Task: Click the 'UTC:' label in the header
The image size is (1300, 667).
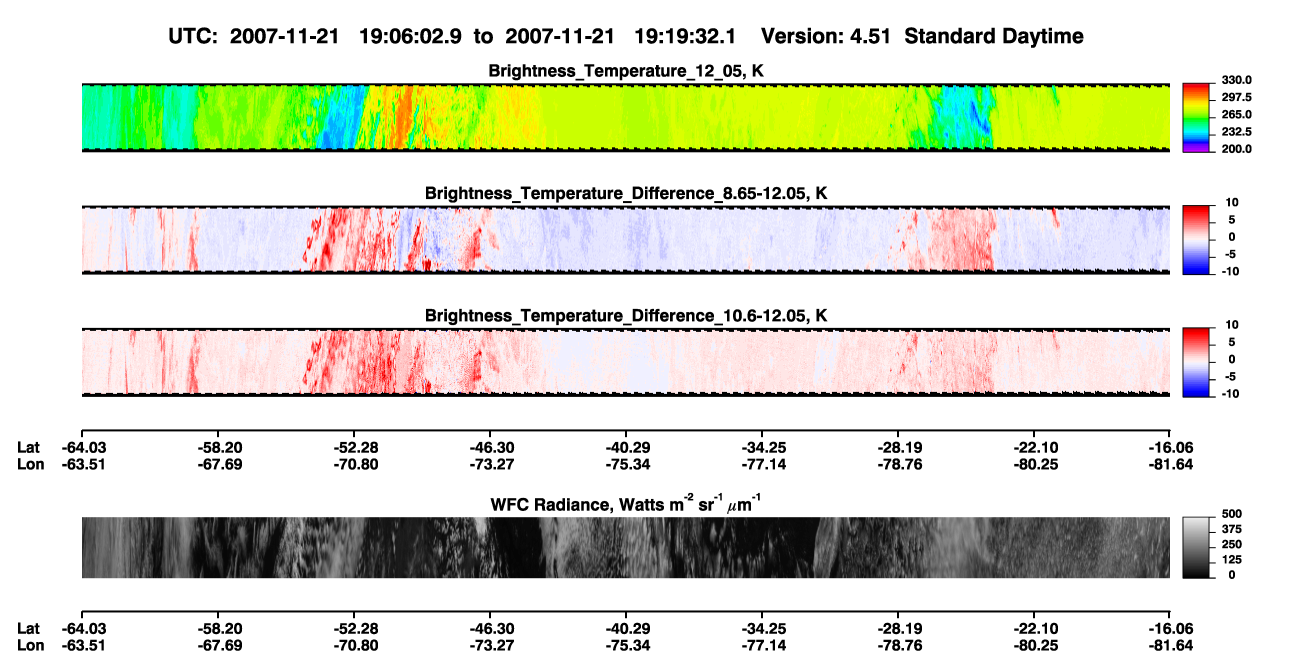Action: [x=195, y=36]
